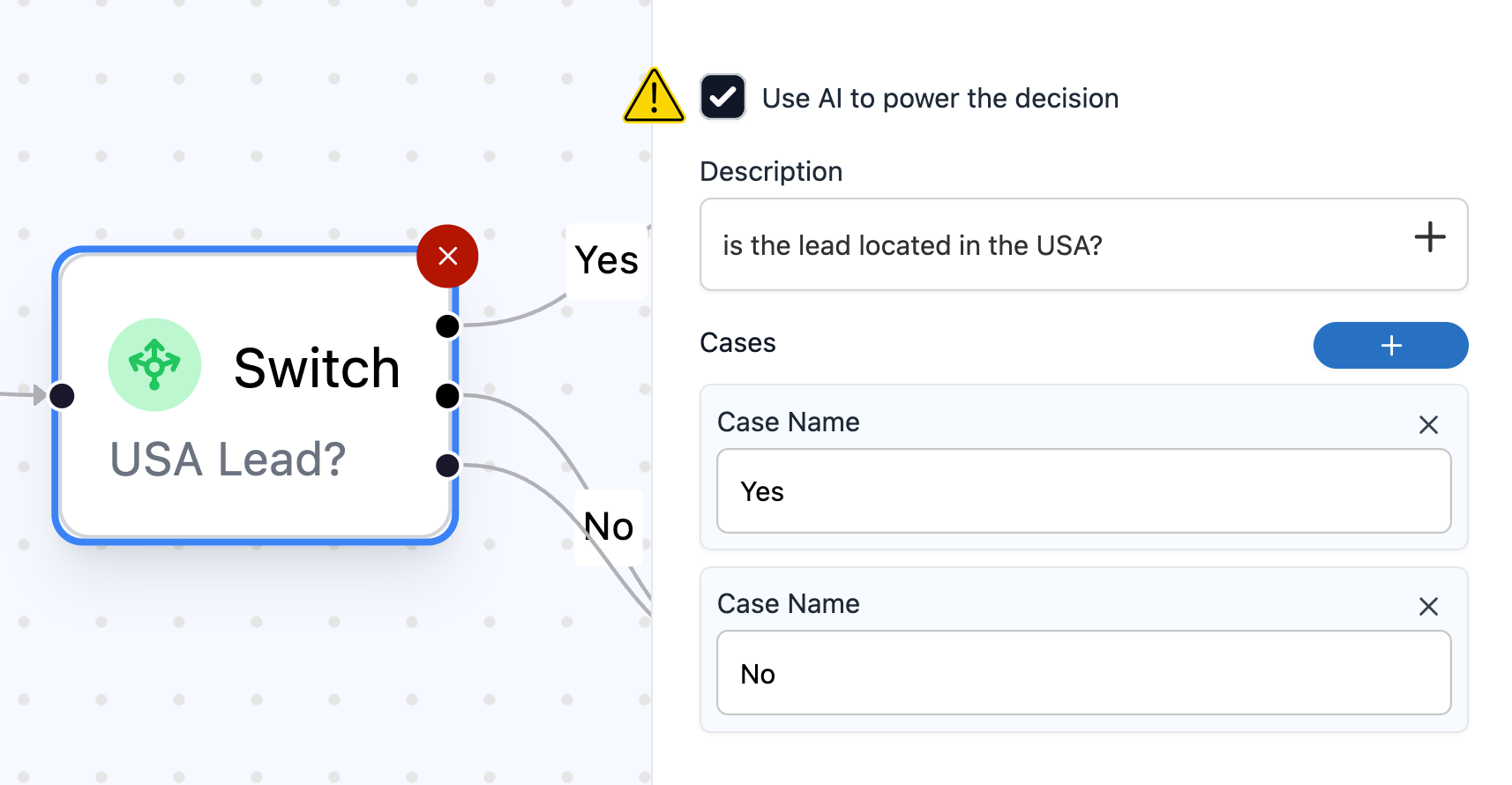Click the bottom output connector dot
The width and height of the screenshot is (1512, 785).
tap(448, 465)
